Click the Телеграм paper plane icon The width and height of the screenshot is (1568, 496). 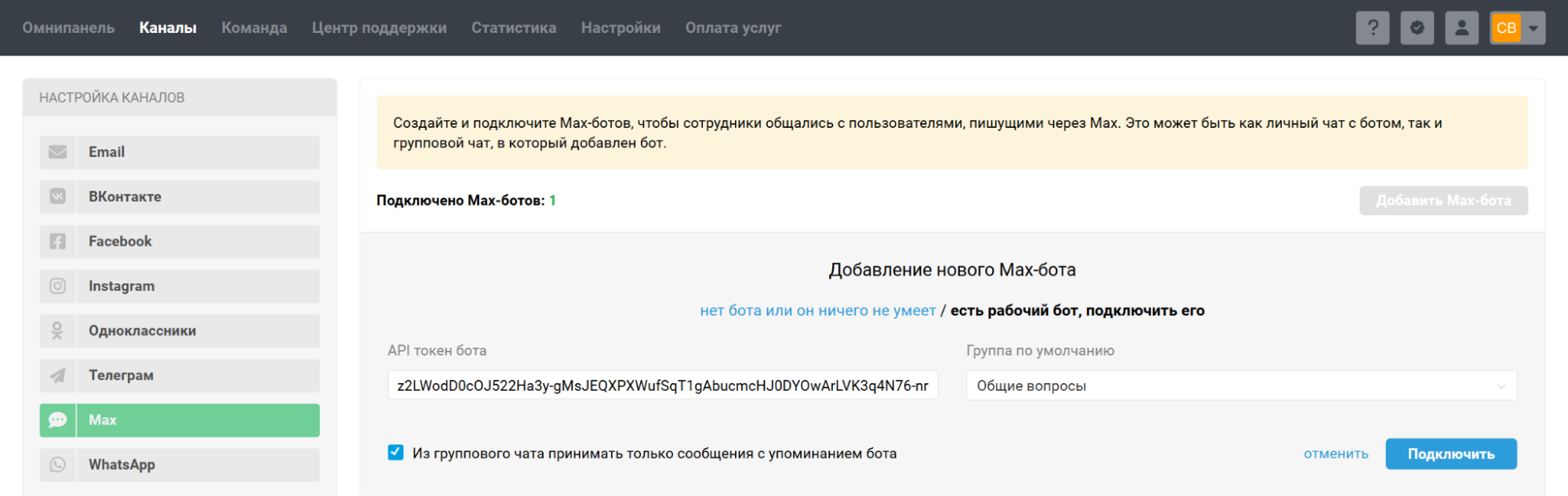[58, 376]
